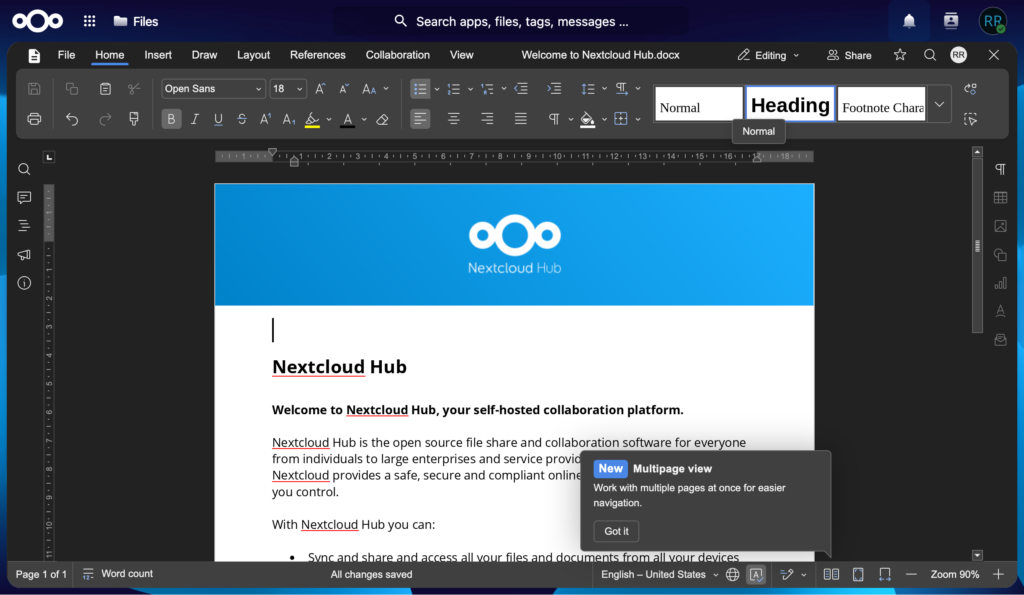Toggle superscript formatting
This screenshot has height=595, width=1024.
click(x=265, y=119)
